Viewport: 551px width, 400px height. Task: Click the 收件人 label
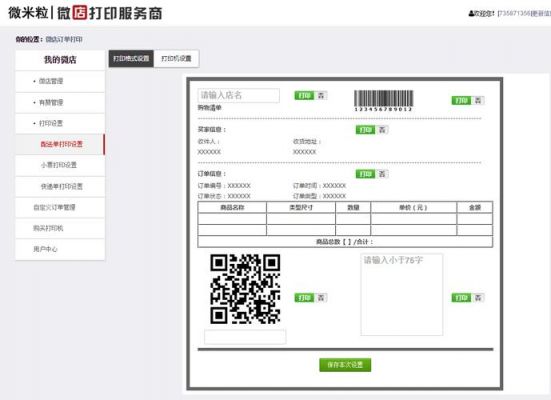point(209,142)
